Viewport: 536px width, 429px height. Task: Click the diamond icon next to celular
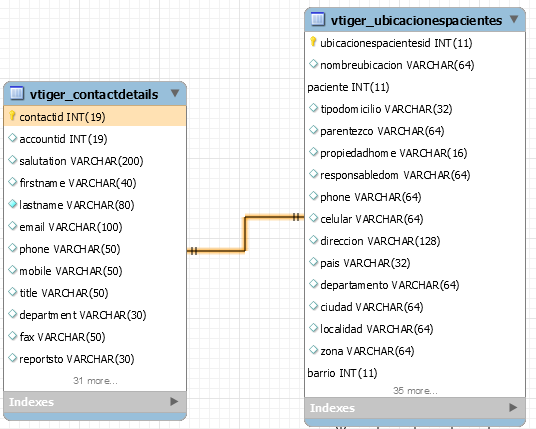click(313, 218)
